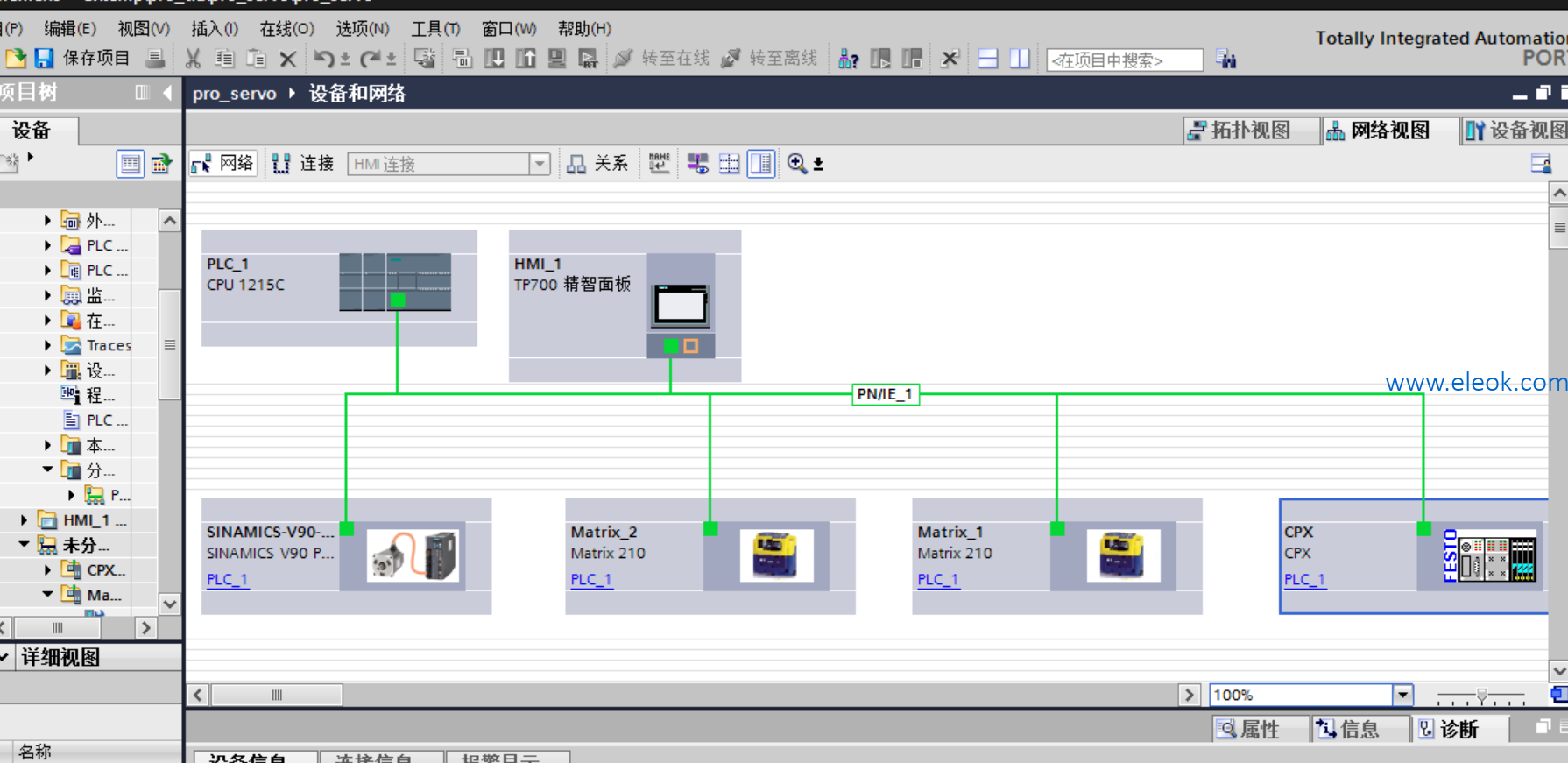Start simulation from the toolbar

pos(556,59)
